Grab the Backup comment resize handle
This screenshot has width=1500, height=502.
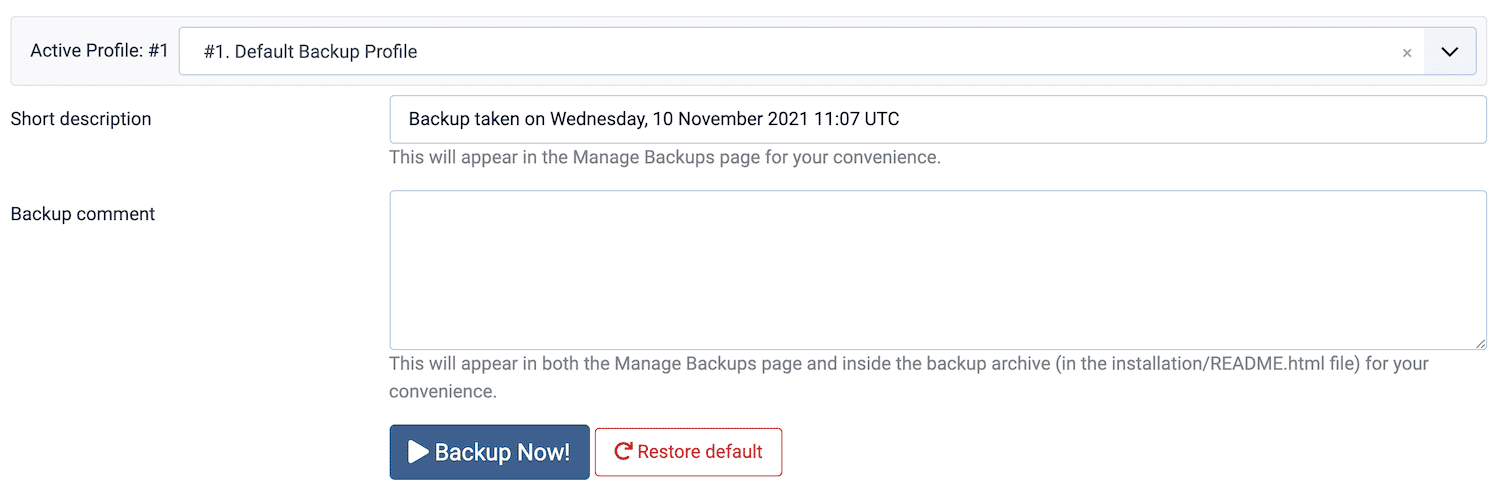1480,343
